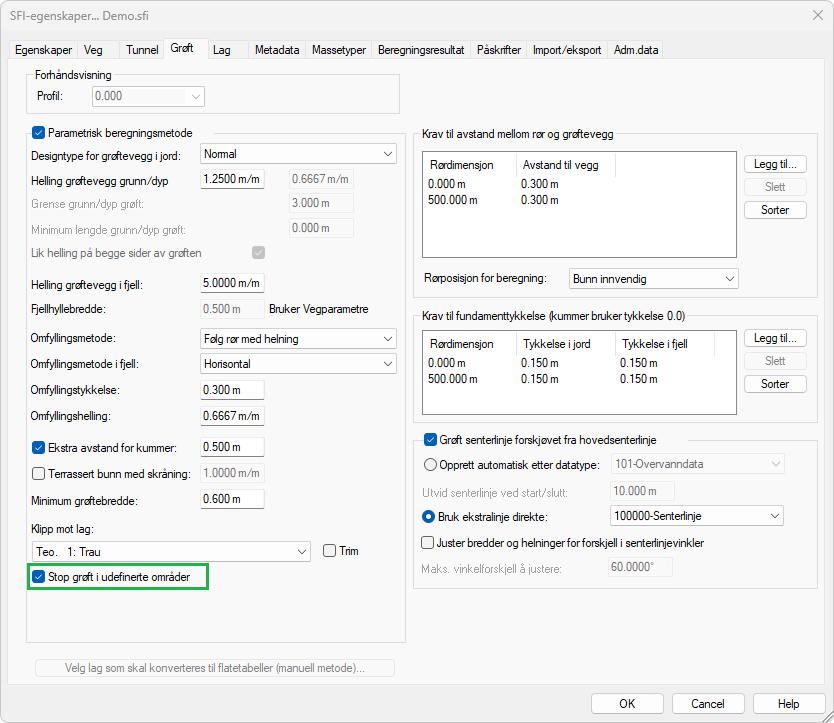The image size is (834, 723).
Task: Disable Ekstra avstand for kummer
Action: click(40, 447)
